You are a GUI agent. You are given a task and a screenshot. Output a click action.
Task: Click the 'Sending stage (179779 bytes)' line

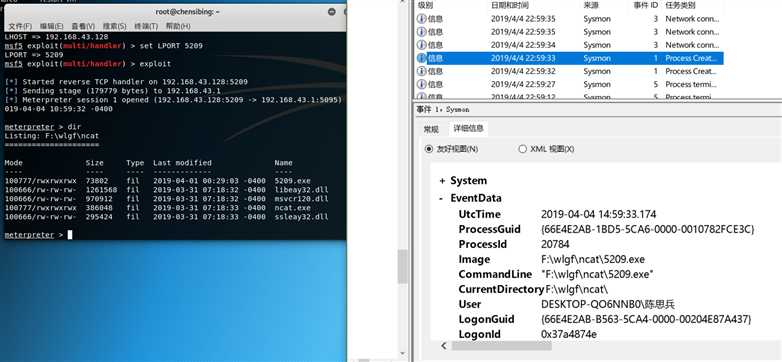(113, 91)
